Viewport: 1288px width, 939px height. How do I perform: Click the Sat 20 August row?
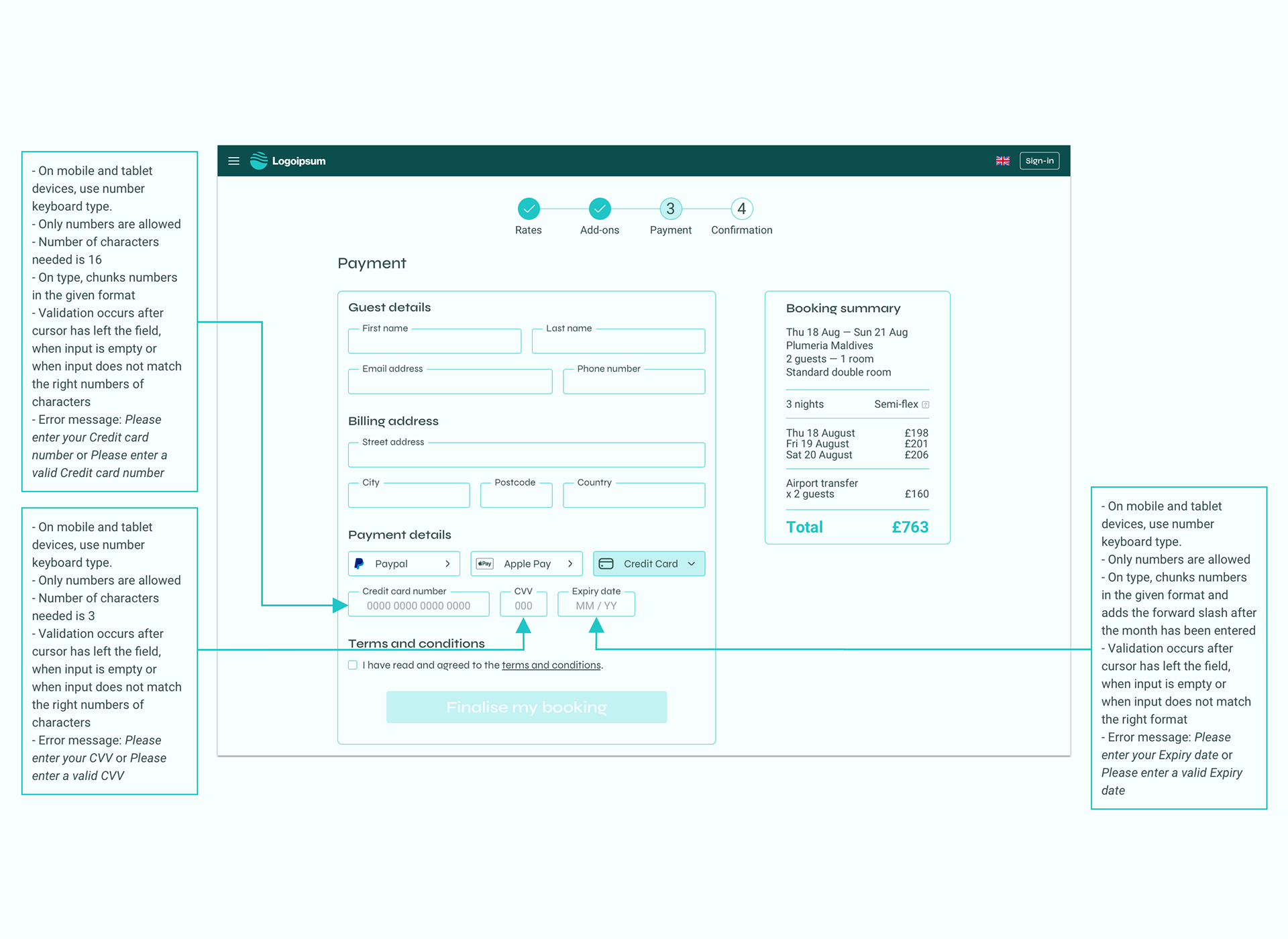857,455
